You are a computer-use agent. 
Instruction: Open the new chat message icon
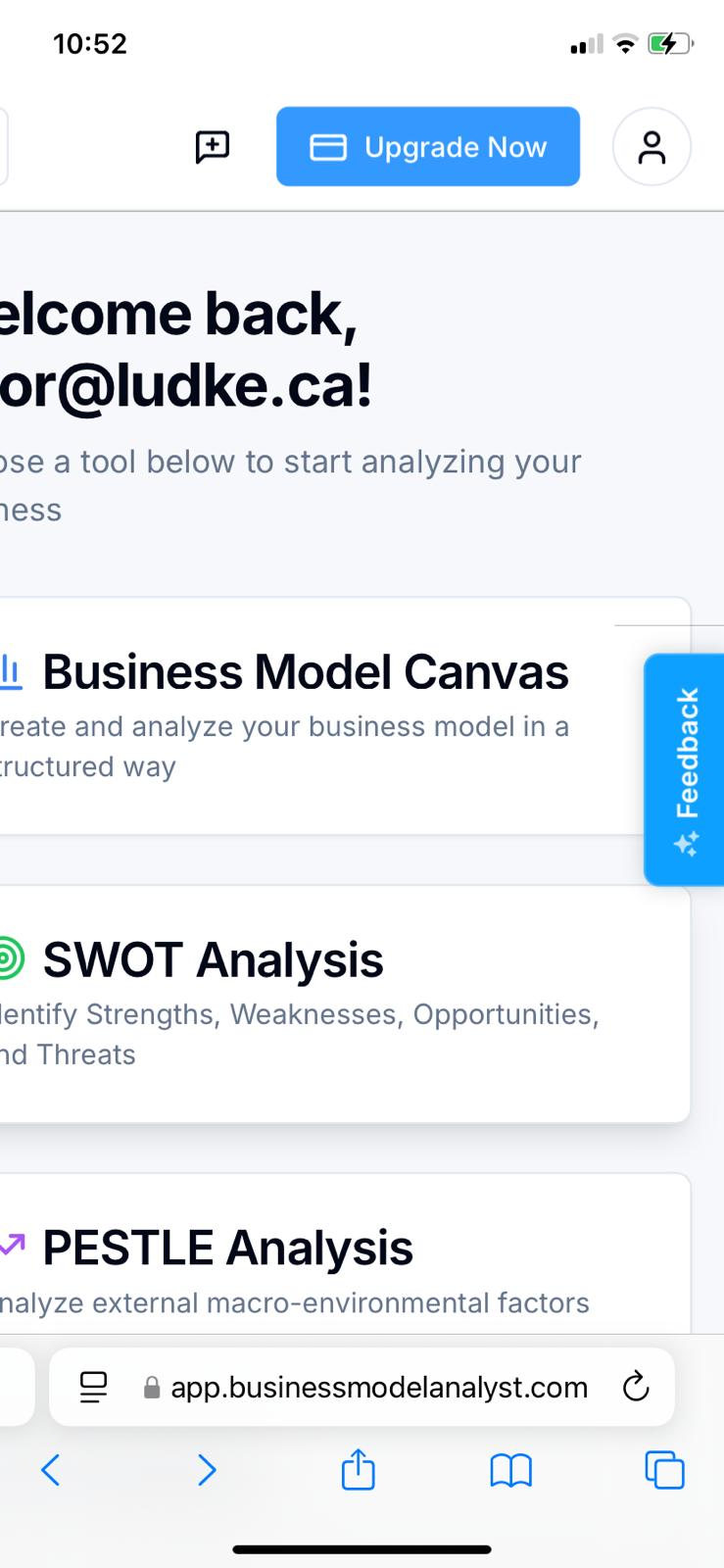point(213,147)
